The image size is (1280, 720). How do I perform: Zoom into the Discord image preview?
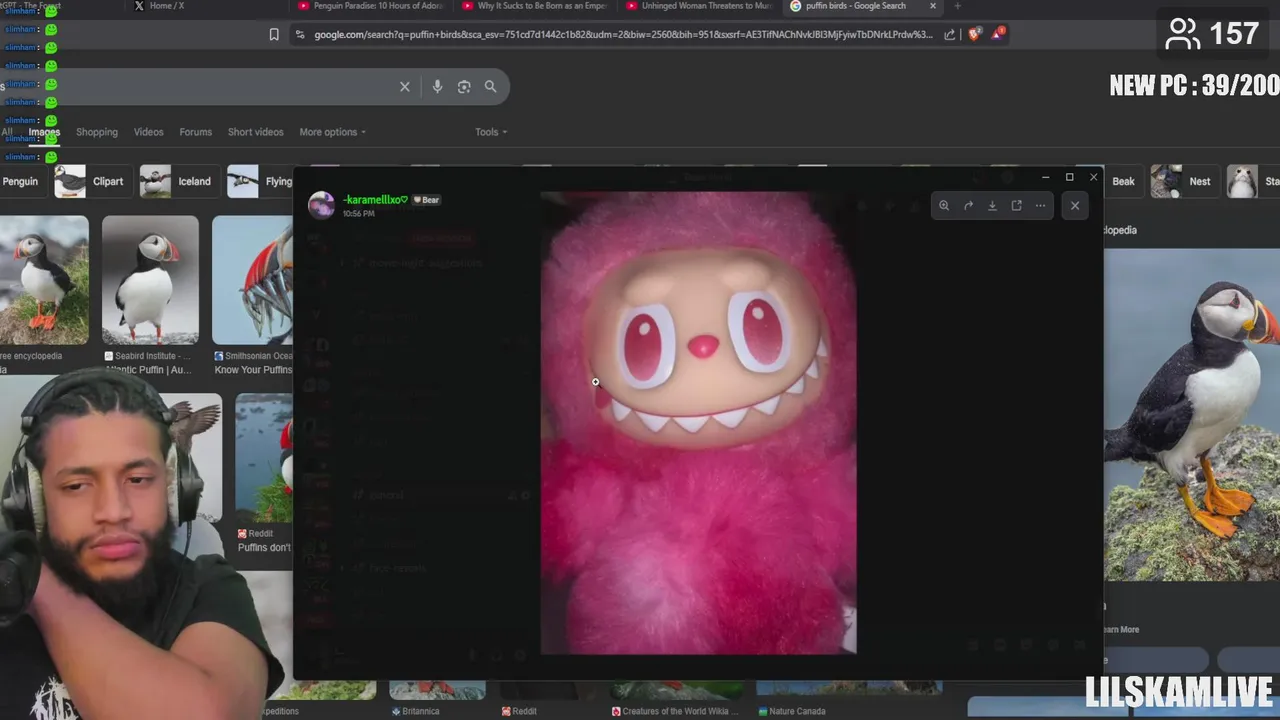click(x=944, y=205)
